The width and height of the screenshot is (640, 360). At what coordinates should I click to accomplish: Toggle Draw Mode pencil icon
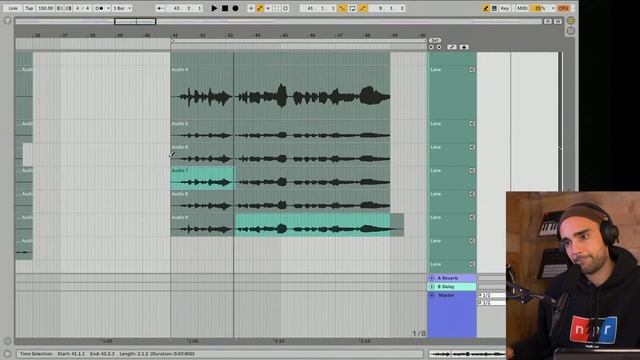[x=485, y=8]
